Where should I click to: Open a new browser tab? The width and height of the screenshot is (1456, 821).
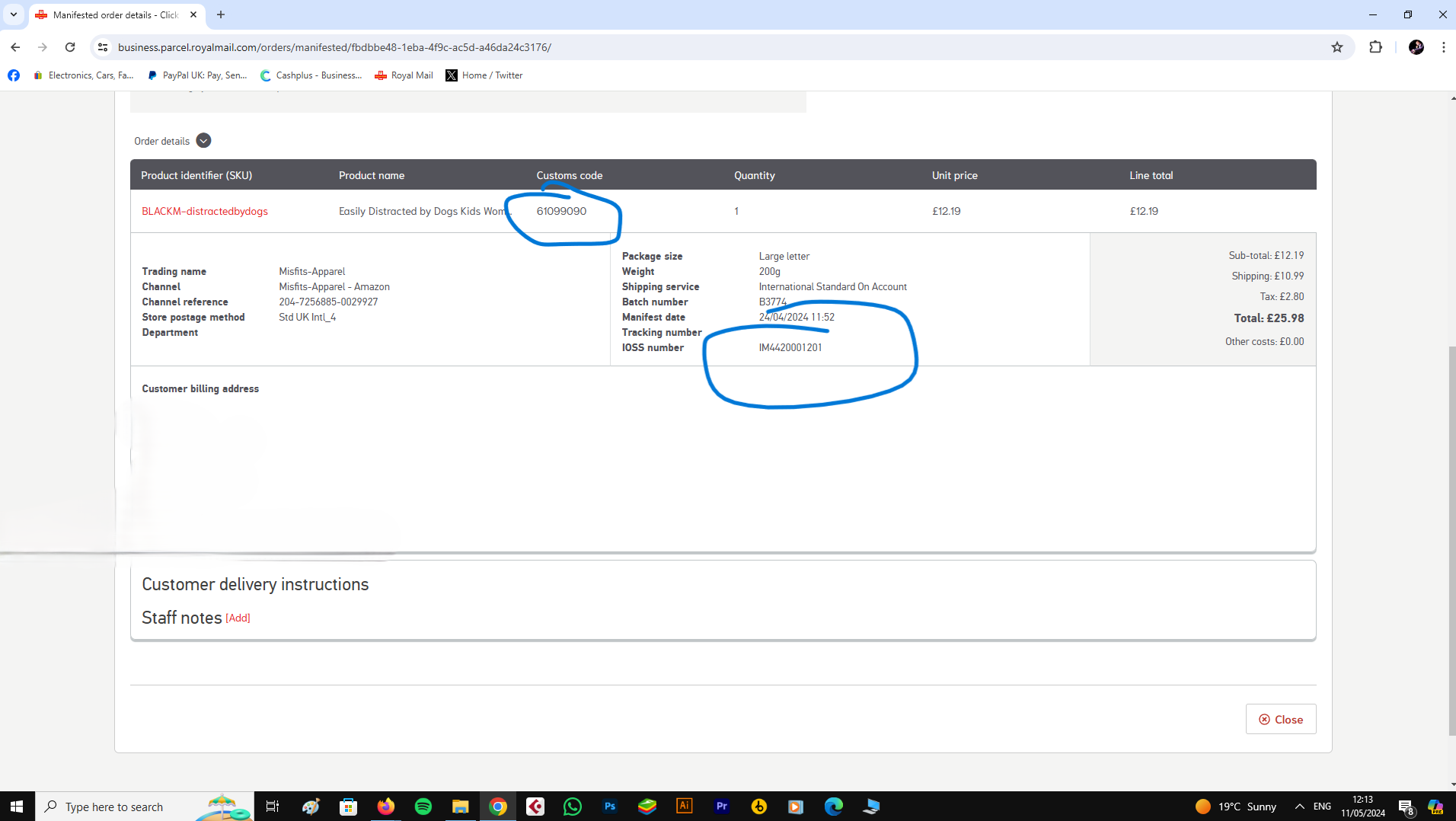221,14
